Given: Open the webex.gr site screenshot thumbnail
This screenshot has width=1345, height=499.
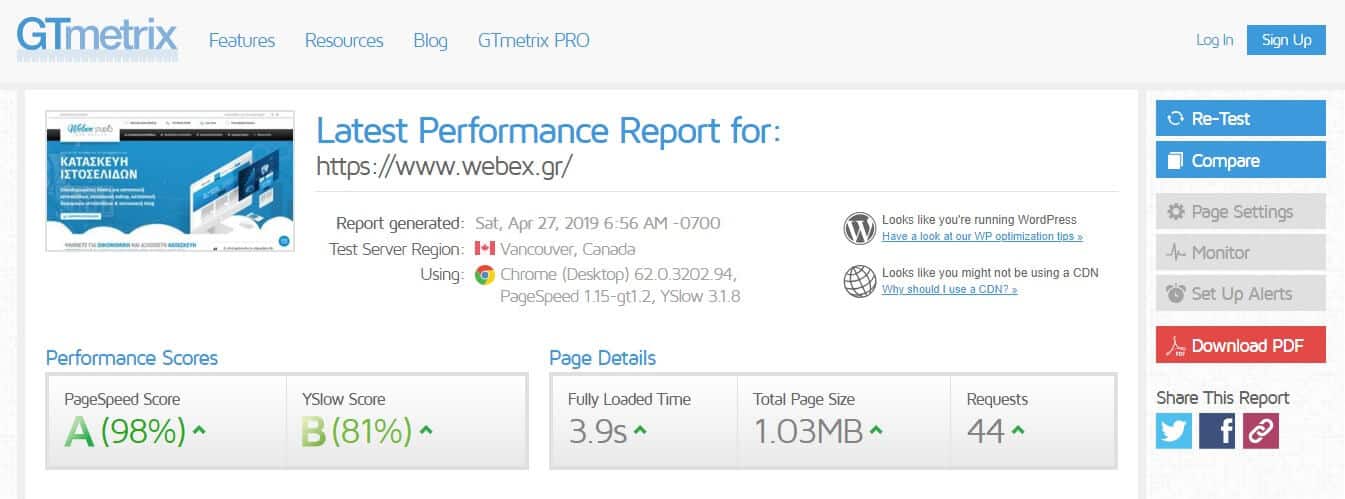Looking at the screenshot, I should coord(170,180).
